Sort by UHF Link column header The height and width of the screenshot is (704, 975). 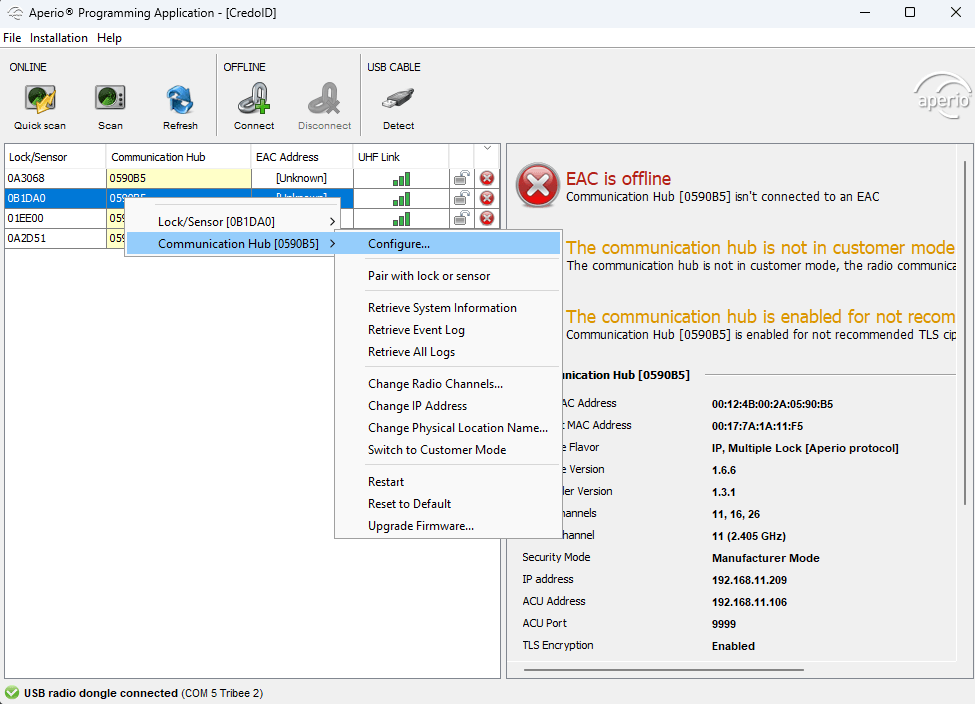[x=400, y=157]
